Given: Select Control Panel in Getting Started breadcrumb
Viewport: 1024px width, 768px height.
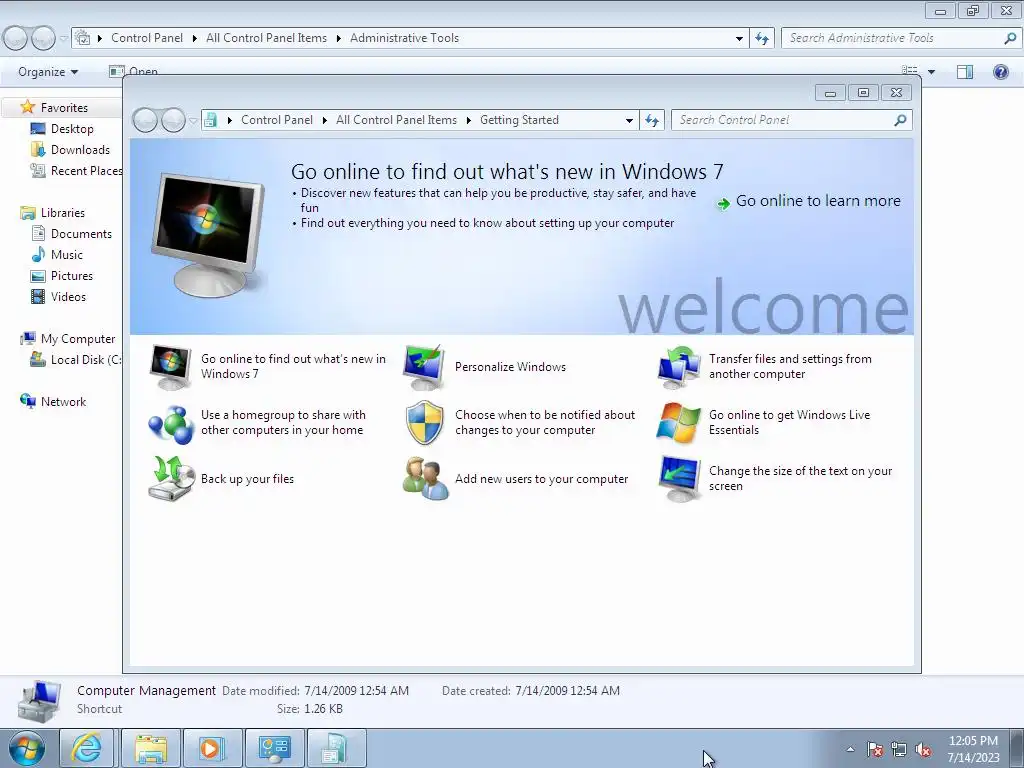Looking at the screenshot, I should [277, 120].
